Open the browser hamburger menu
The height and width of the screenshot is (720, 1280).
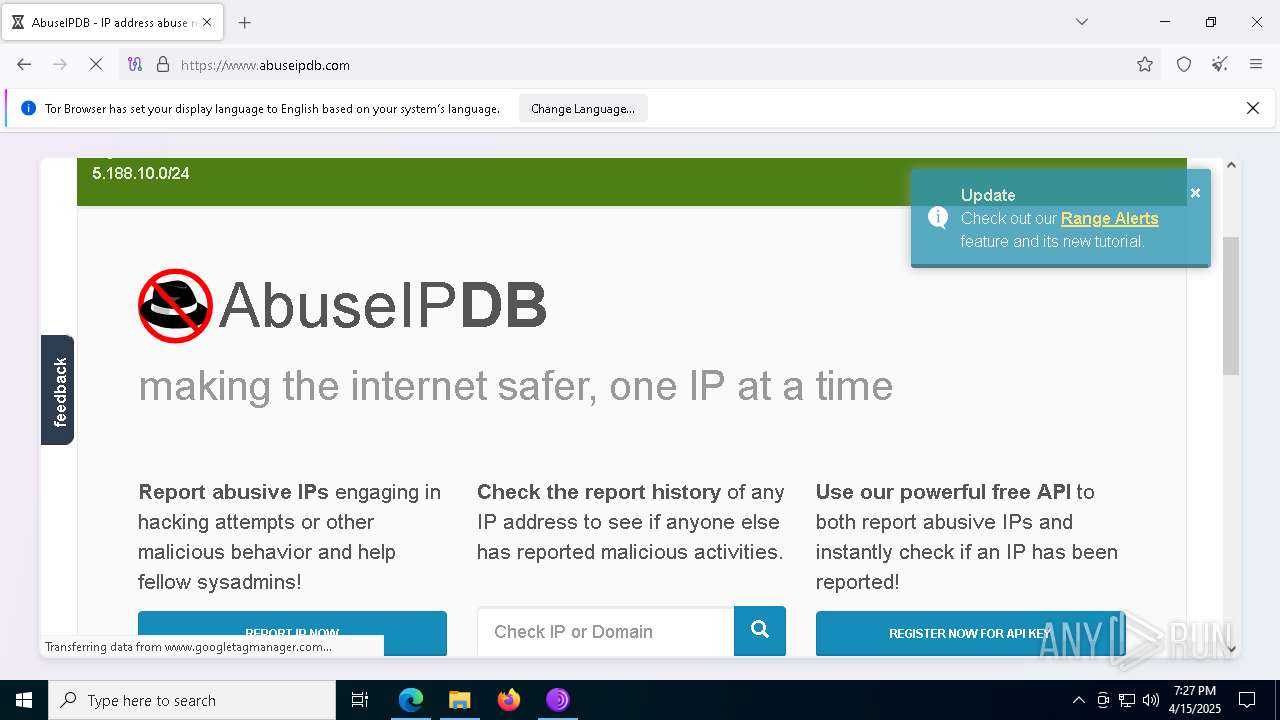coord(1256,65)
